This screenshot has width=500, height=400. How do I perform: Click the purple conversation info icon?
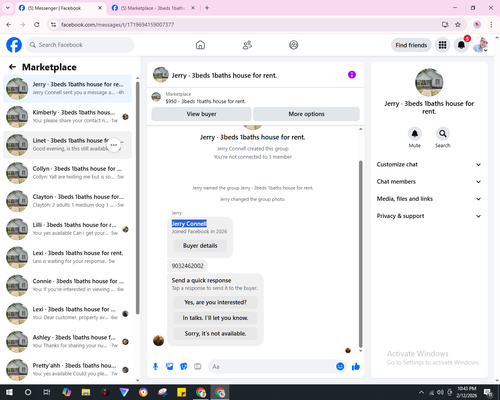click(352, 75)
